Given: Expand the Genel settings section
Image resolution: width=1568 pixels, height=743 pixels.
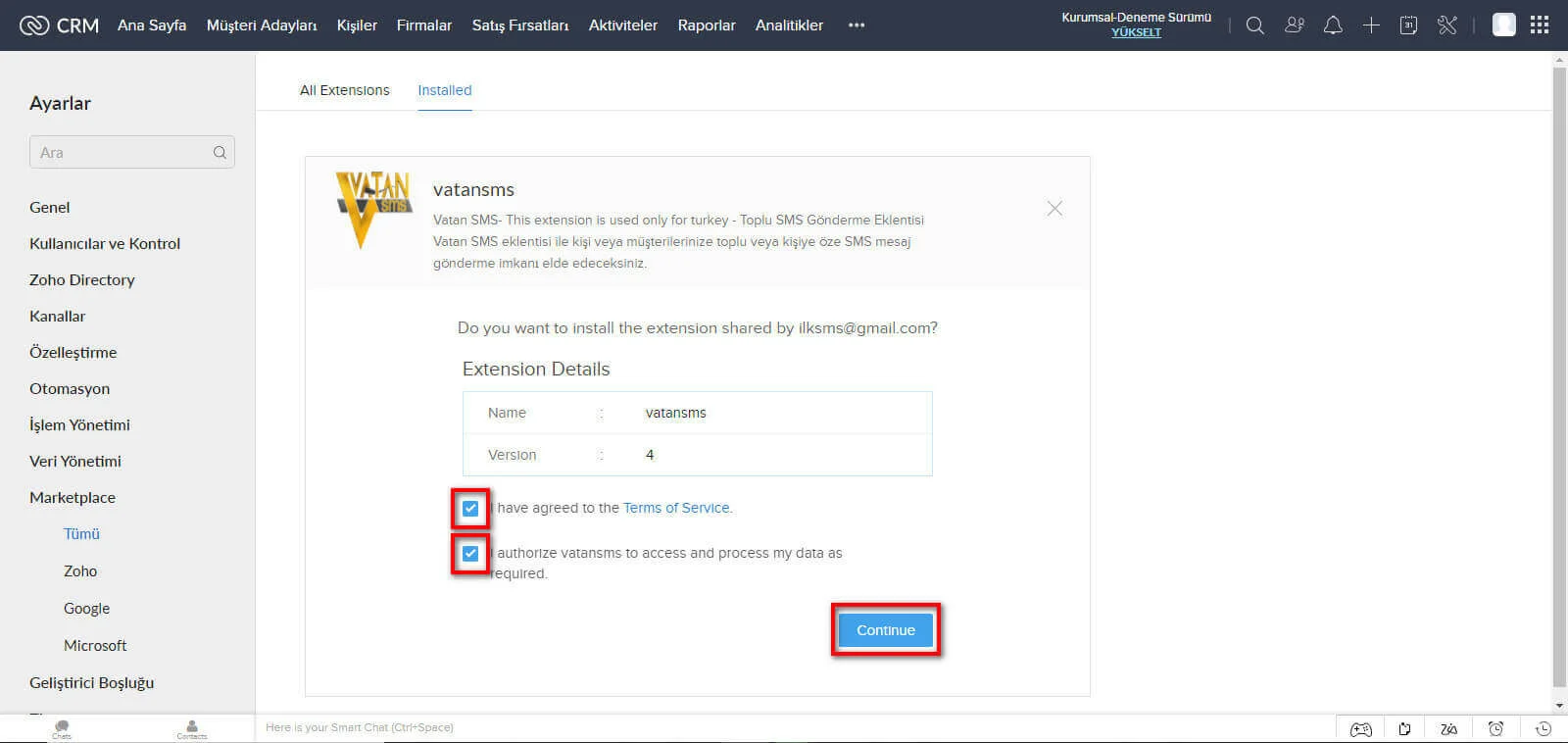Looking at the screenshot, I should point(50,207).
